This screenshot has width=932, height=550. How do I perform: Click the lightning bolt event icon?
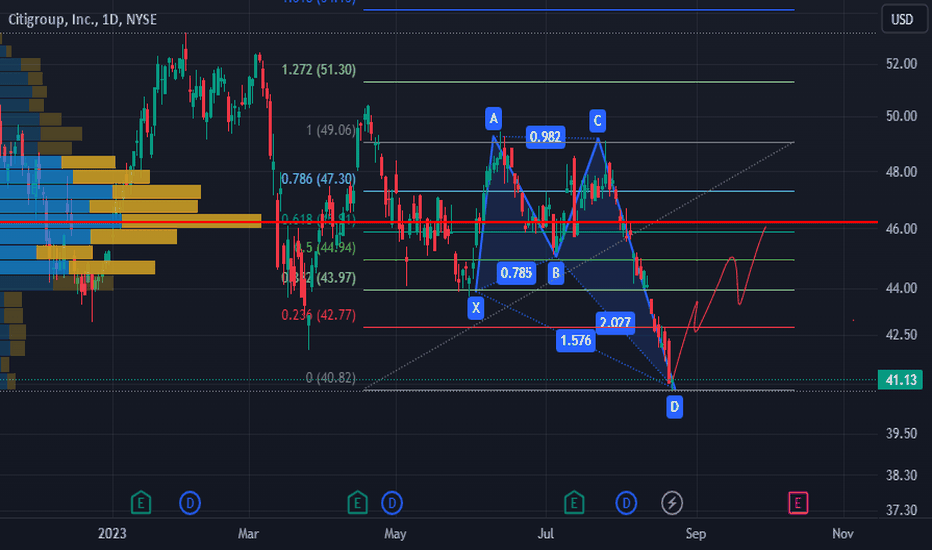tap(672, 503)
